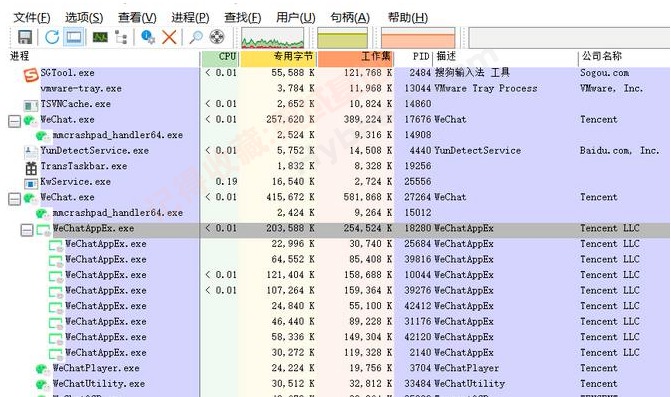Click the WeChatAppEx.exe PID 10044 icon

pos(56,276)
